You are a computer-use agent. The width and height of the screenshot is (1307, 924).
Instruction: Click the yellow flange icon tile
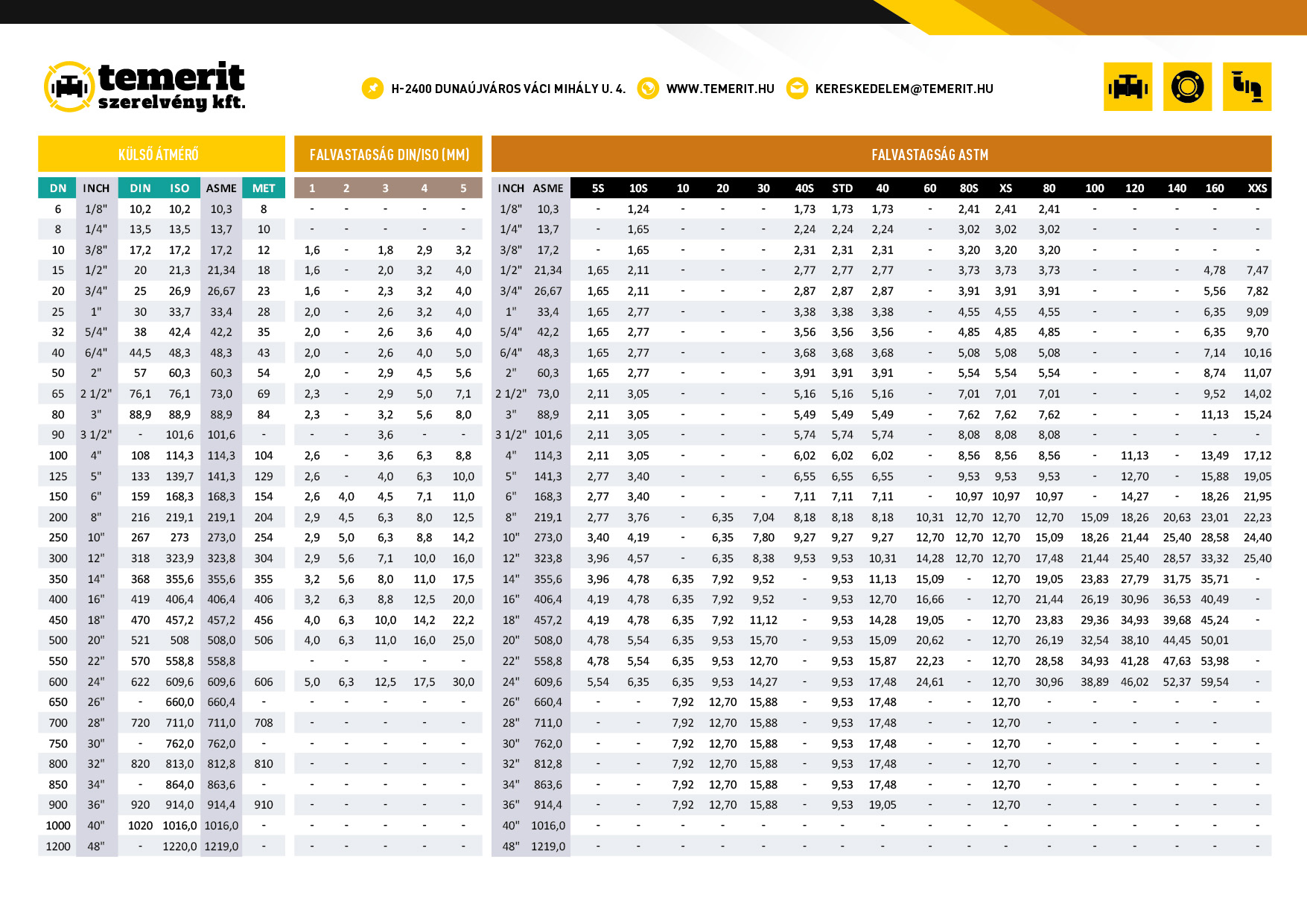click(x=1187, y=87)
